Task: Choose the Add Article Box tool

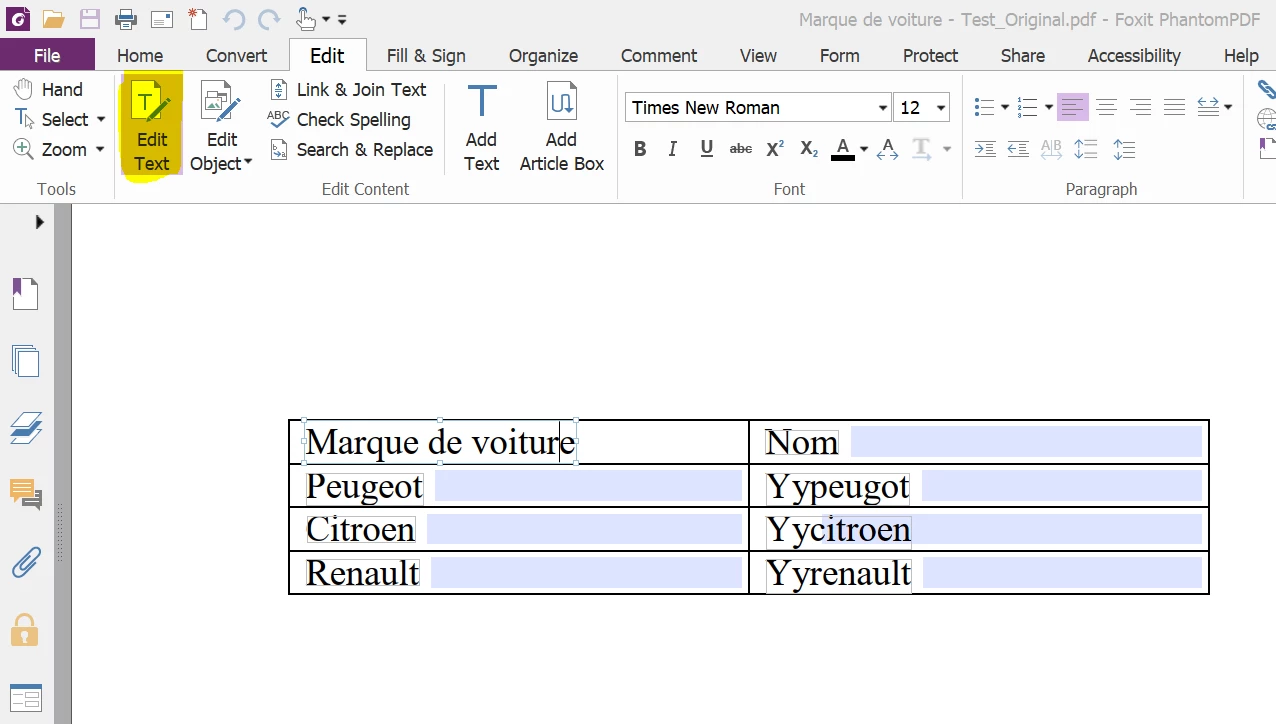Action: [x=561, y=125]
